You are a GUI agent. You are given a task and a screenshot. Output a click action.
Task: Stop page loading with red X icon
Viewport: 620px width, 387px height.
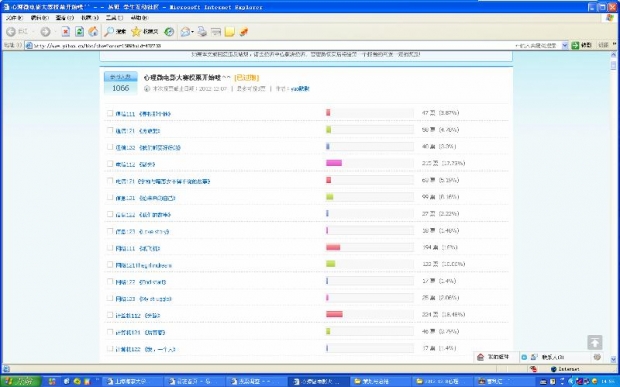click(66, 32)
